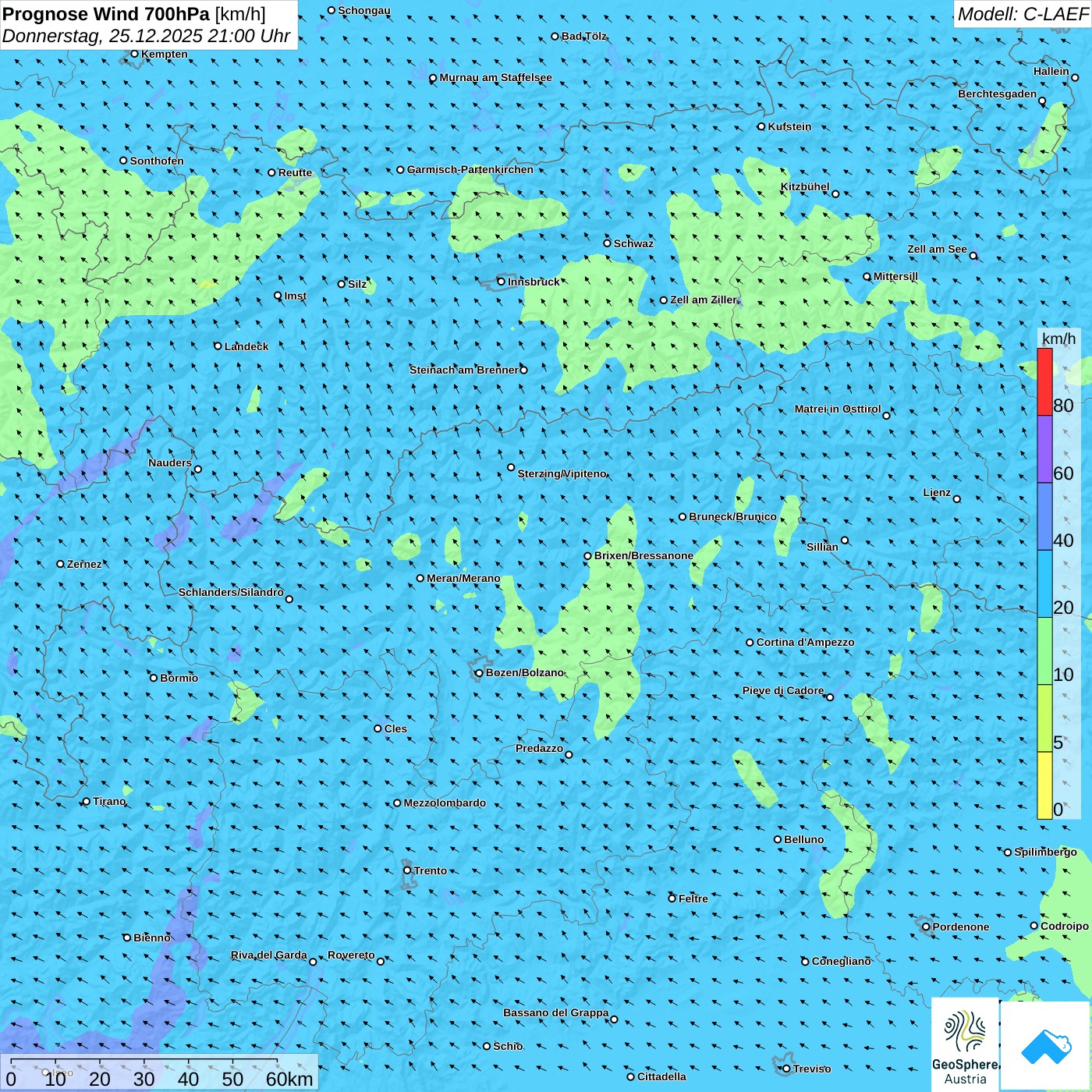Click the Rovereto label
The image size is (1092, 1092).
tap(351, 955)
